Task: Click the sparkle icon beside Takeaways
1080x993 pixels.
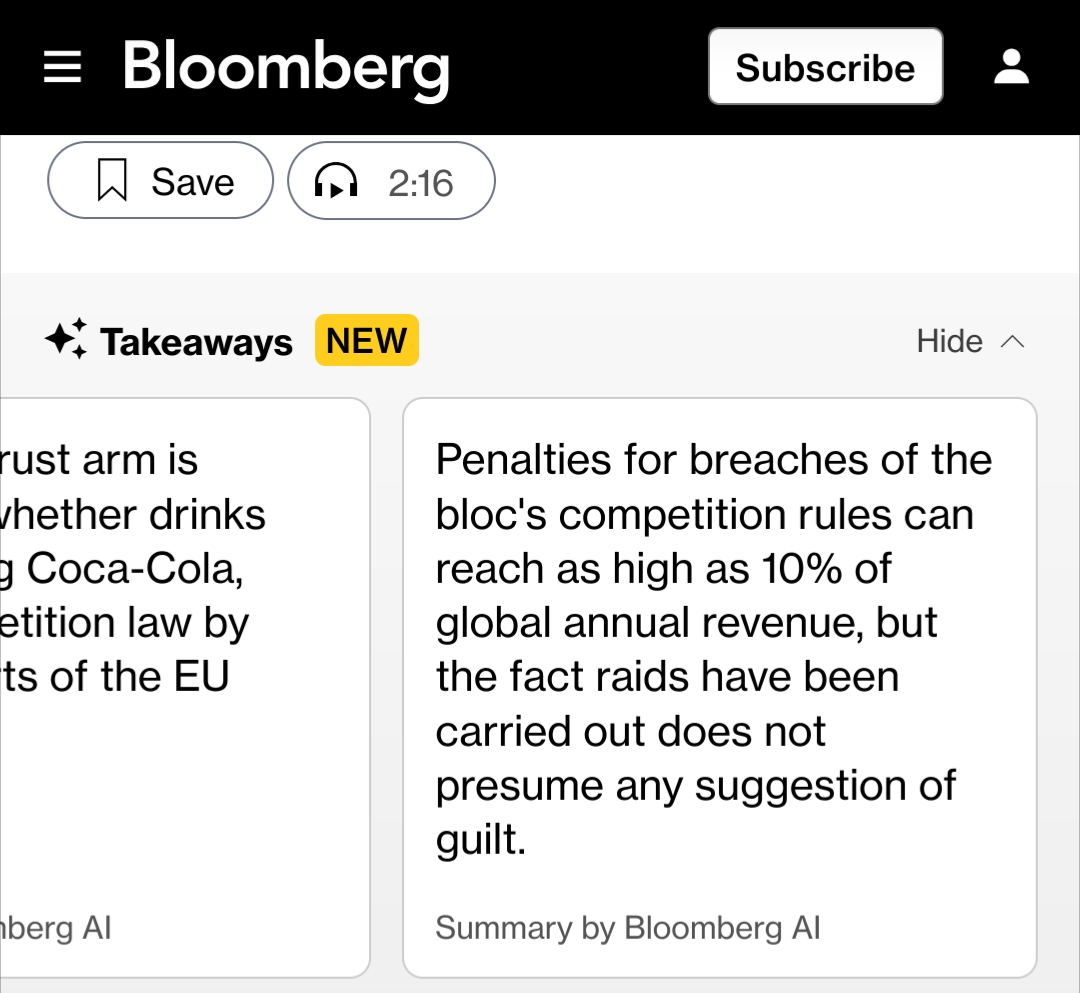Action: pos(67,340)
